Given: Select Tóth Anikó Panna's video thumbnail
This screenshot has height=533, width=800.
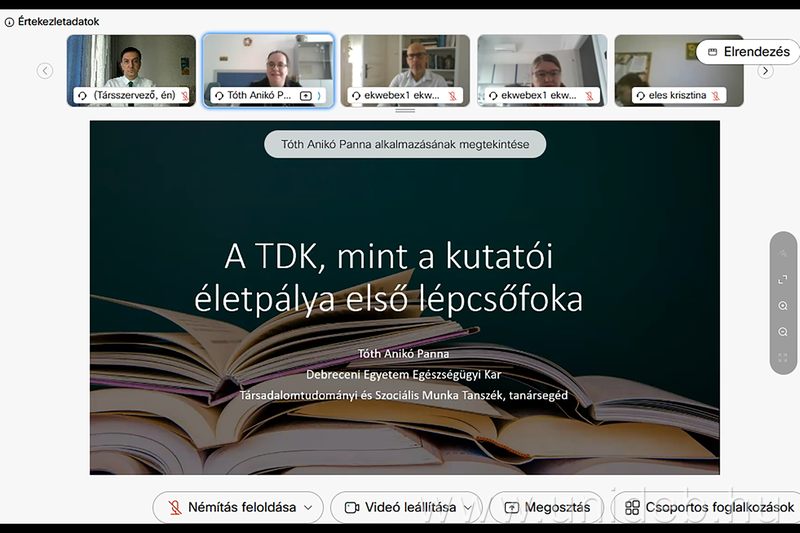Looking at the screenshot, I should (x=268, y=65).
